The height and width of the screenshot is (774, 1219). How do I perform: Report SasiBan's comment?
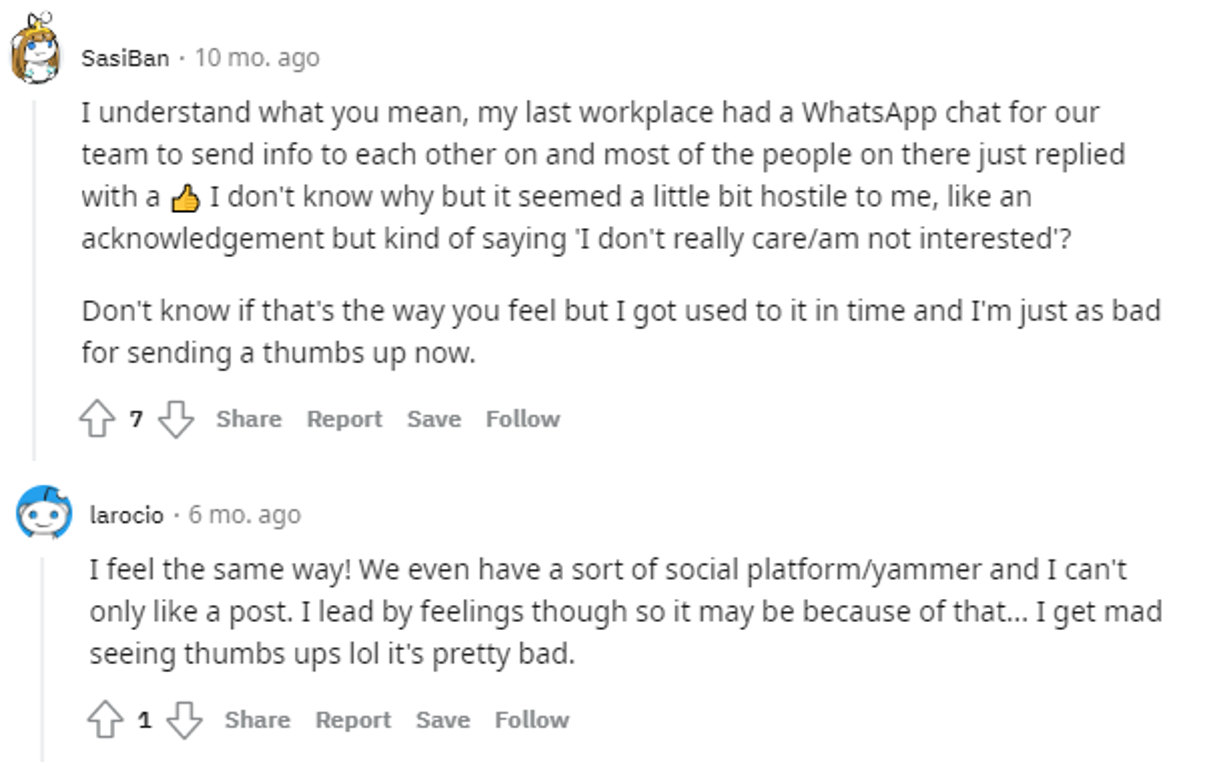(344, 419)
